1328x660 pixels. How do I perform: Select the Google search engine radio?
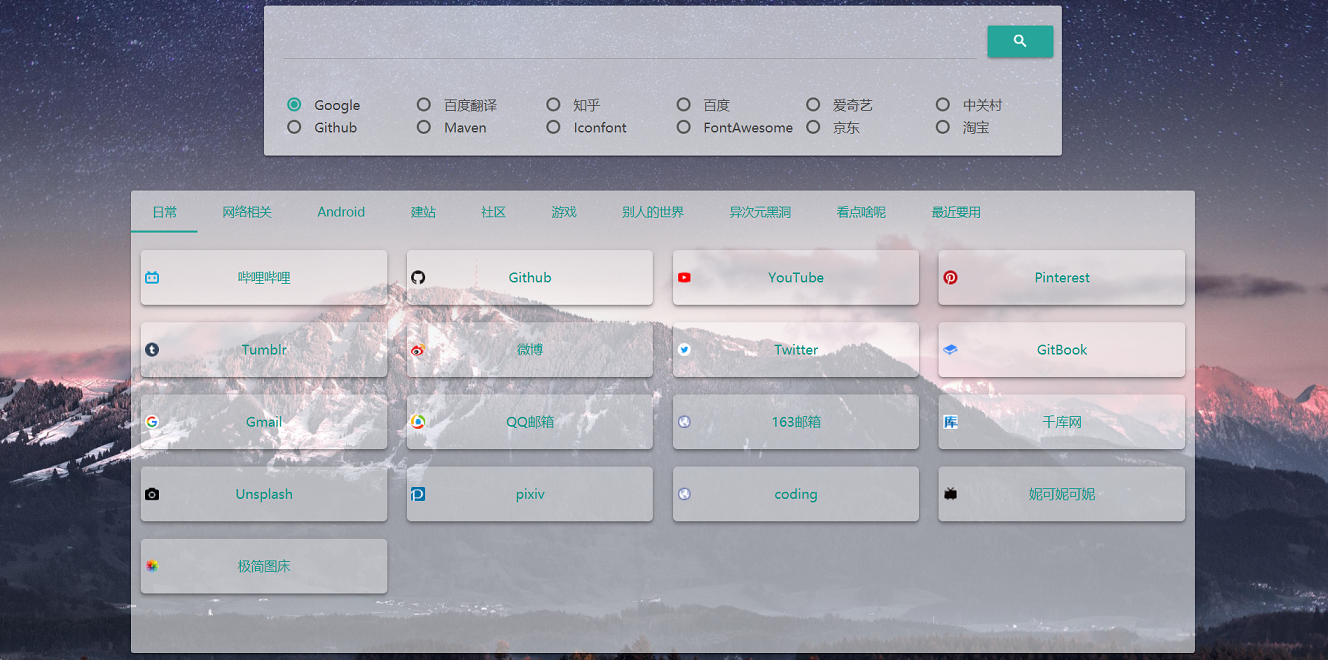pos(294,104)
